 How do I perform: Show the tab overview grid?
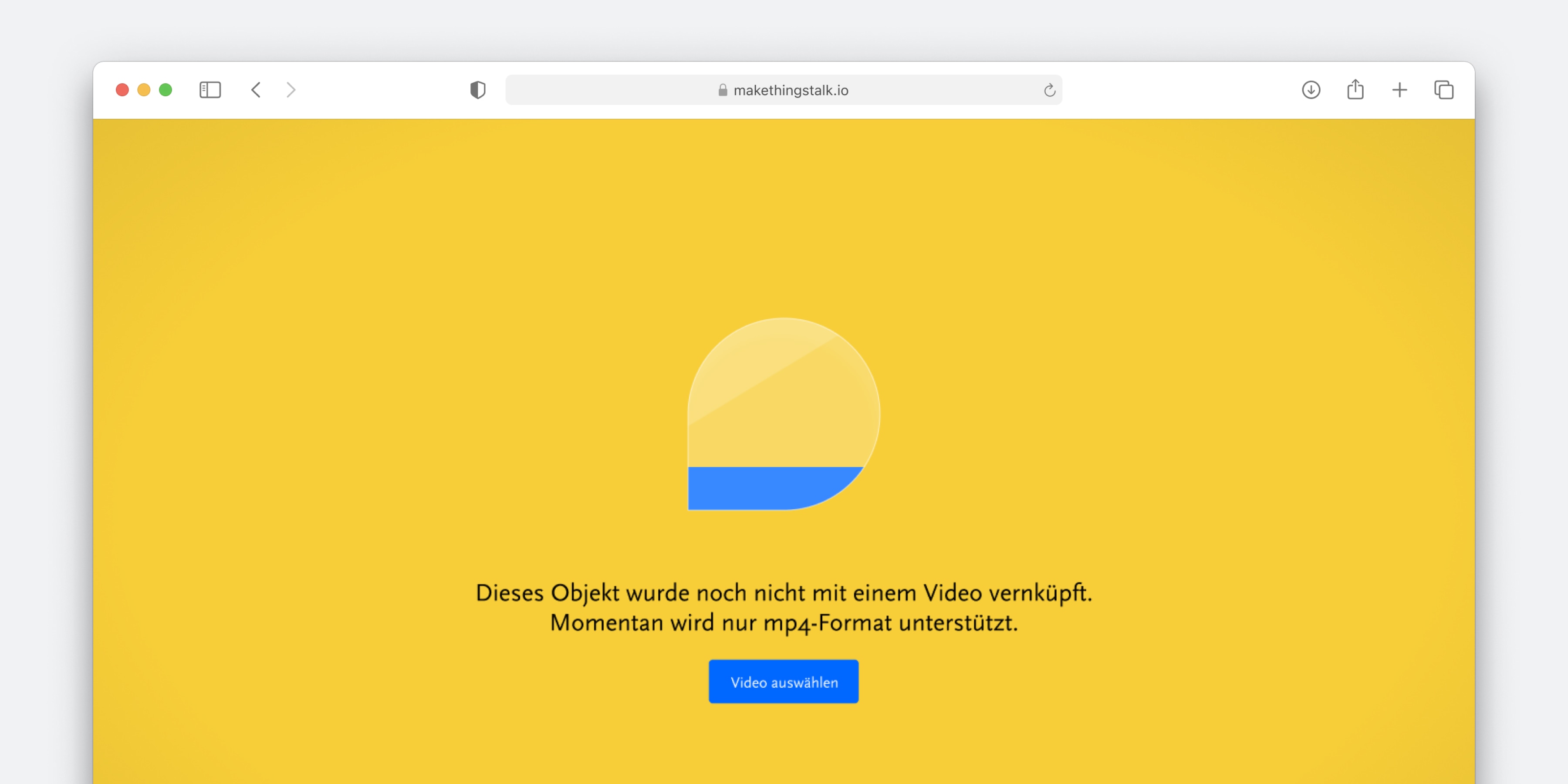pos(1443,90)
